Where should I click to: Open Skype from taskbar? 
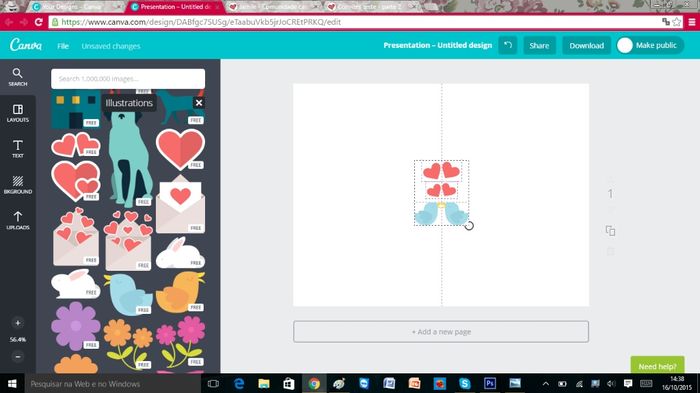(x=465, y=384)
